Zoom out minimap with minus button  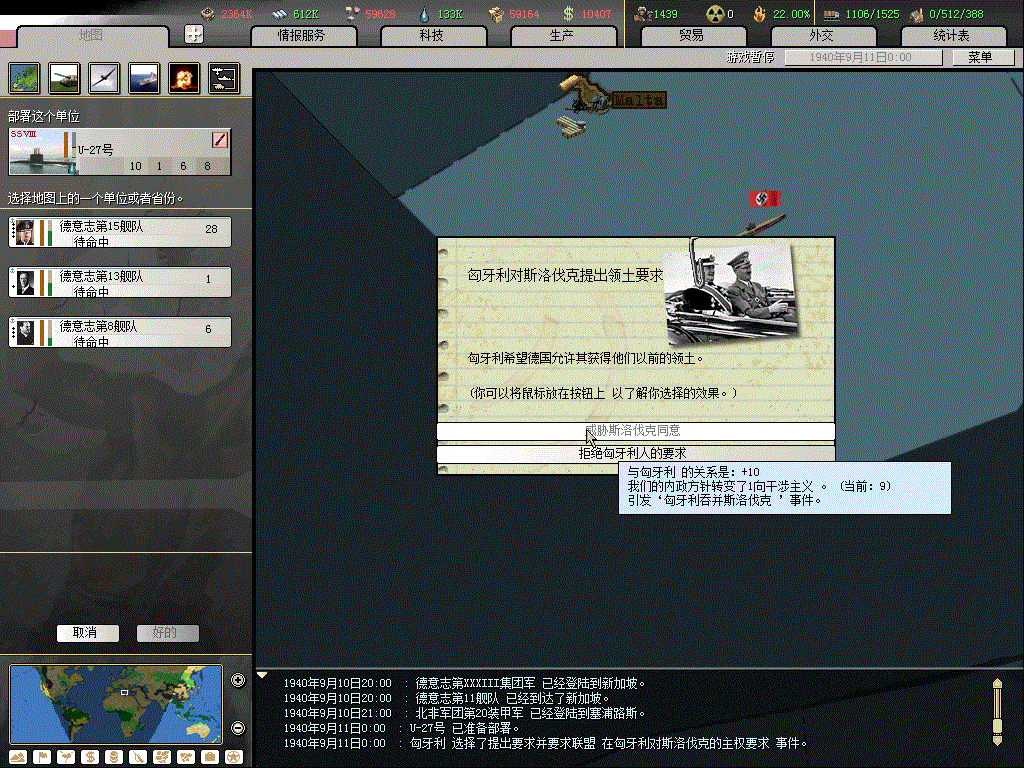point(238,728)
